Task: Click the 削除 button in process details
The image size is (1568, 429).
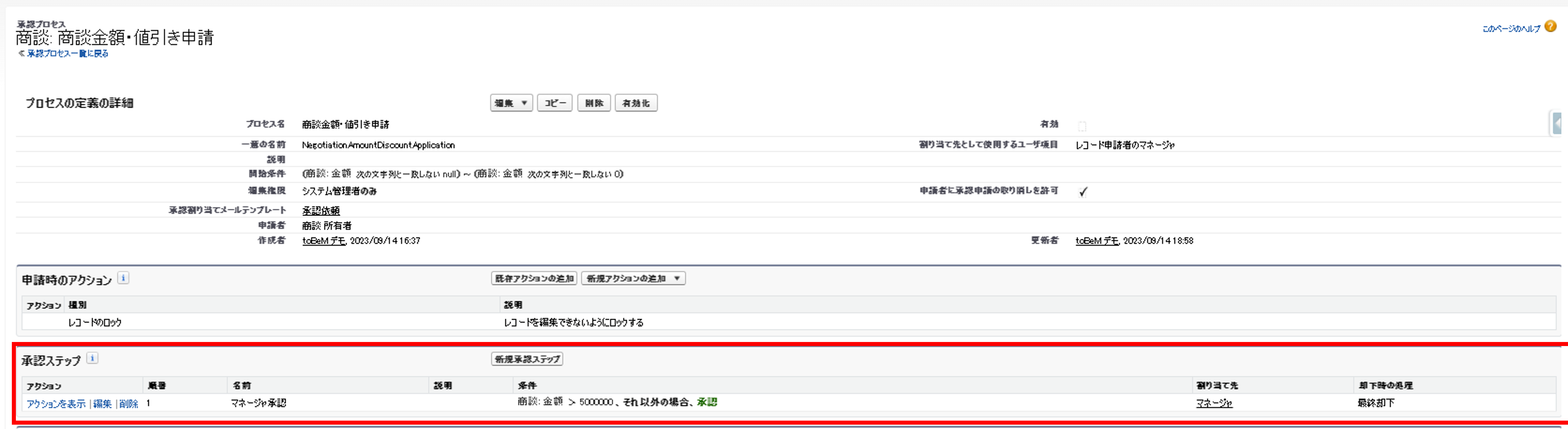Action: point(594,103)
